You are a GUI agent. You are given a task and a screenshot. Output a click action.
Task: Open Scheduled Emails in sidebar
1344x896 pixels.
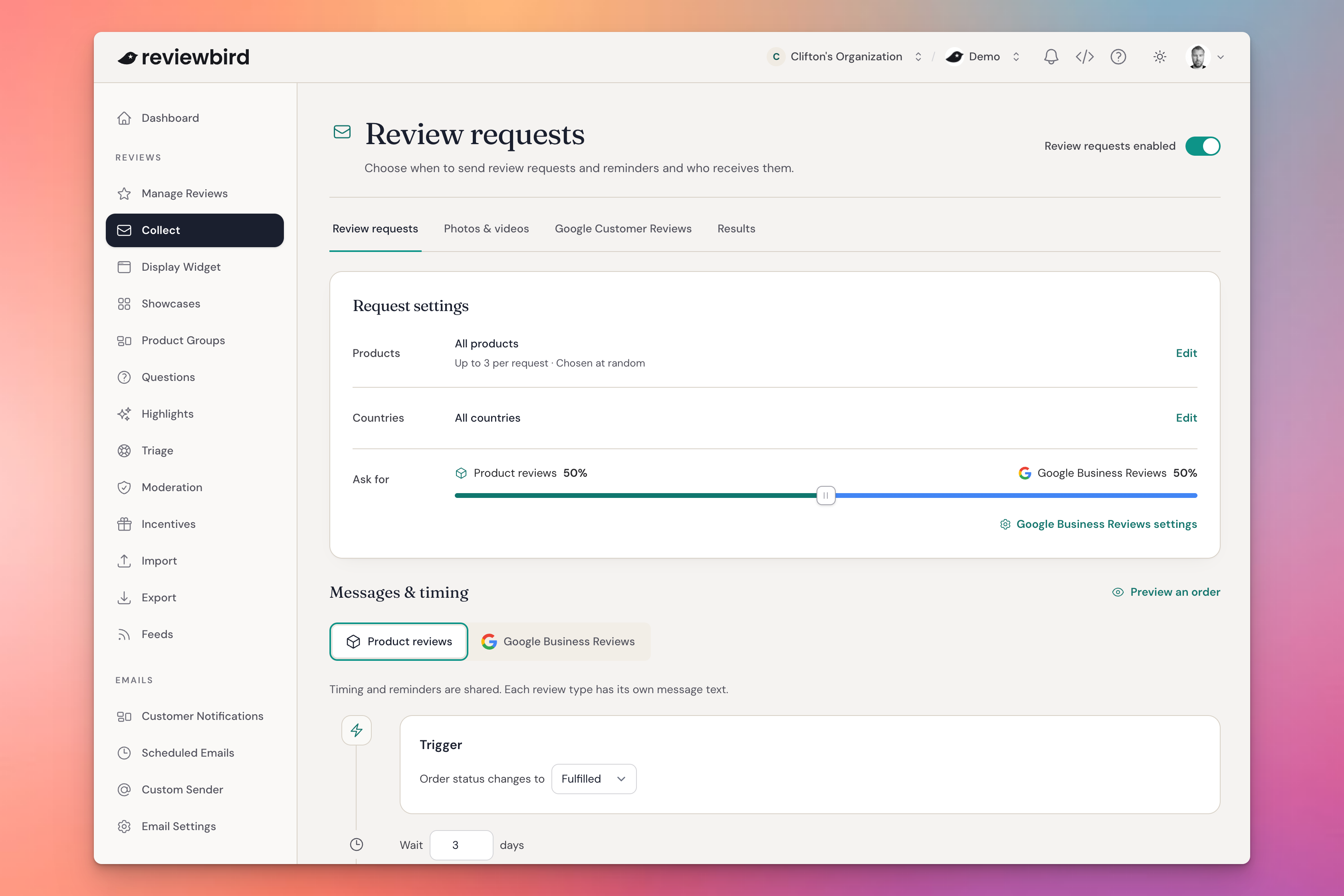tap(194, 753)
